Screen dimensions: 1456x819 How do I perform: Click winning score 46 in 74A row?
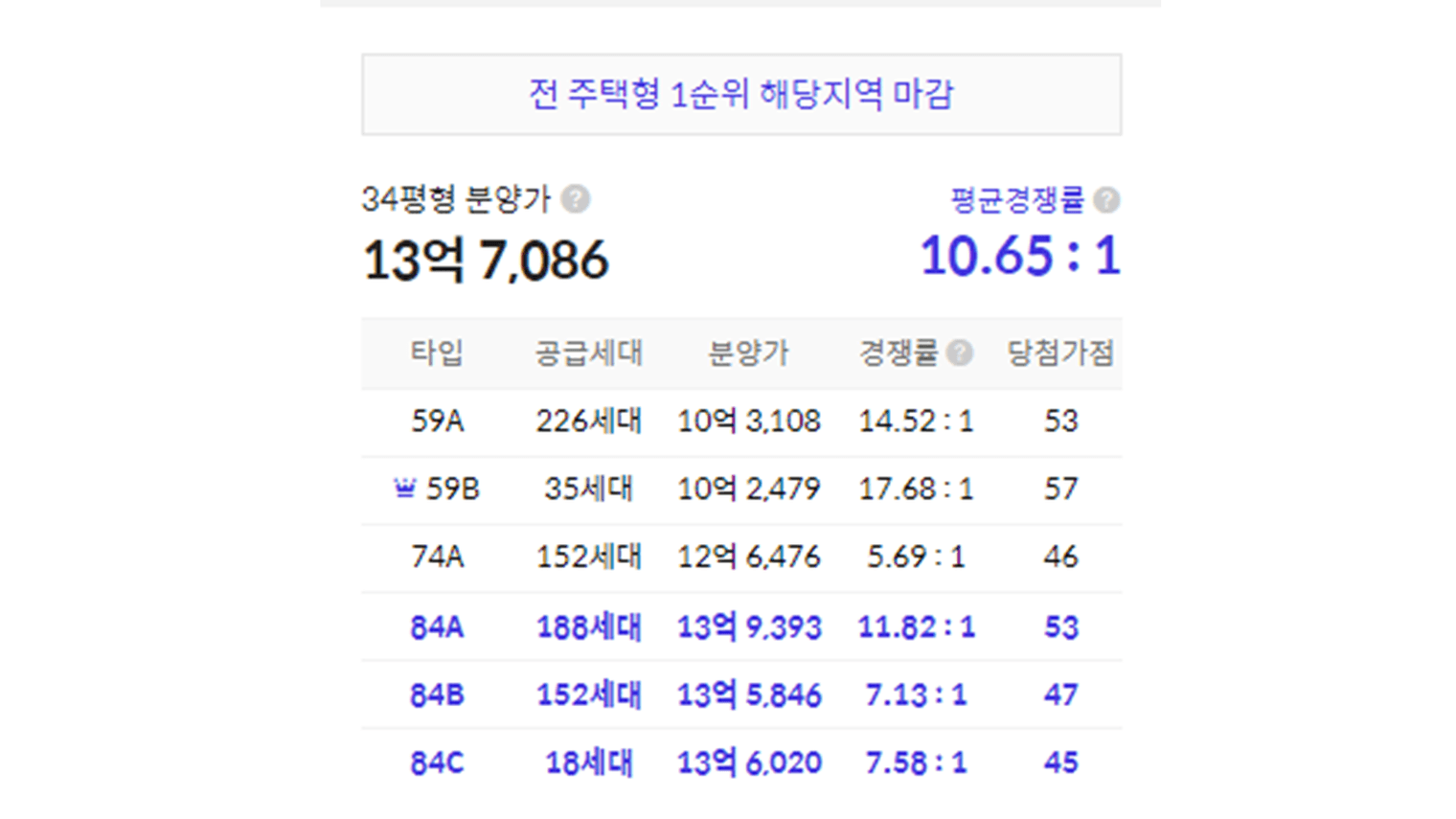point(1060,557)
